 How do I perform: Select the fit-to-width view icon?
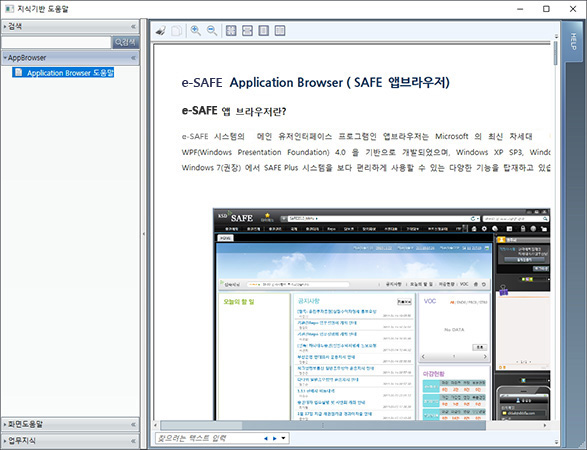coord(247,31)
